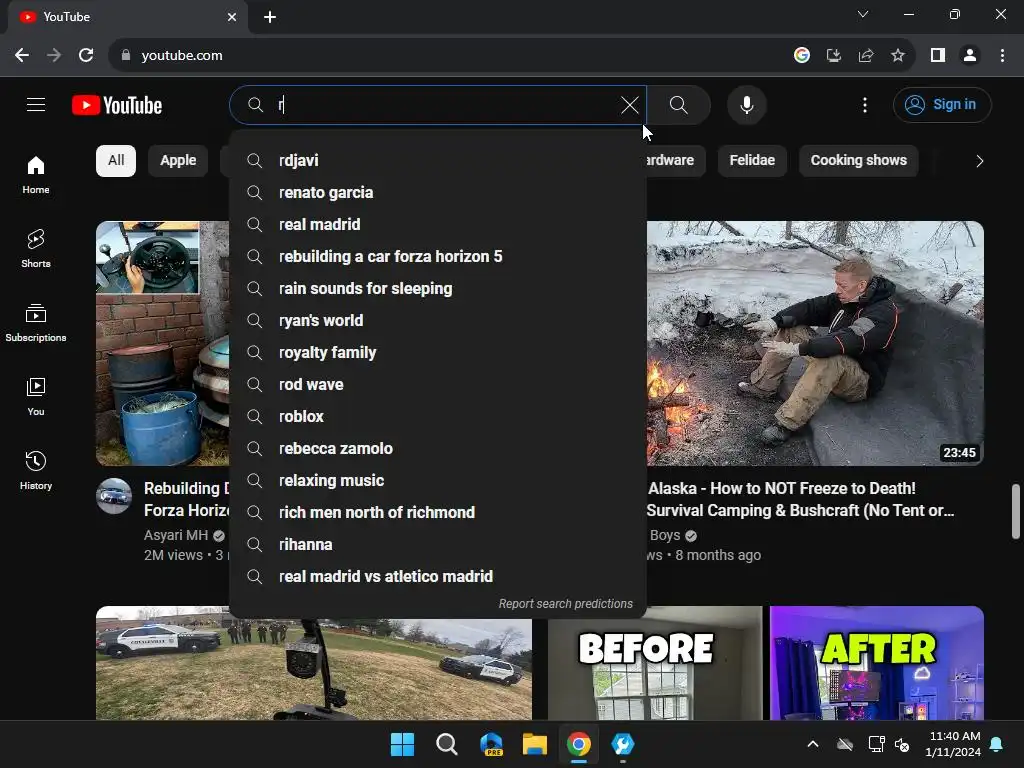The image size is (1024, 768).
Task: Bookmark this tab with star icon
Action: pos(898,56)
